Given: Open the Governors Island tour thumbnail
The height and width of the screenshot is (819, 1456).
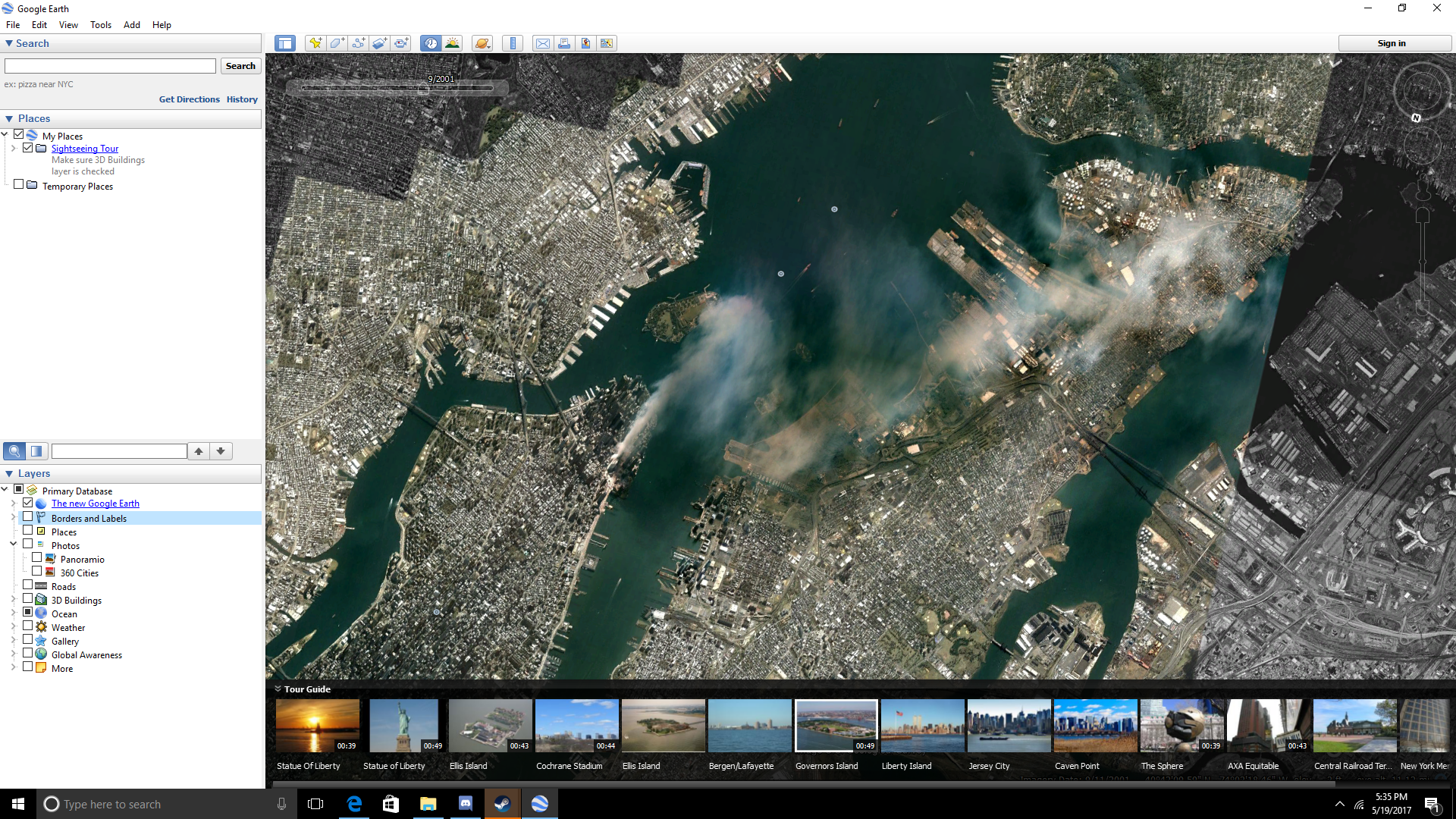Looking at the screenshot, I should tap(836, 726).
